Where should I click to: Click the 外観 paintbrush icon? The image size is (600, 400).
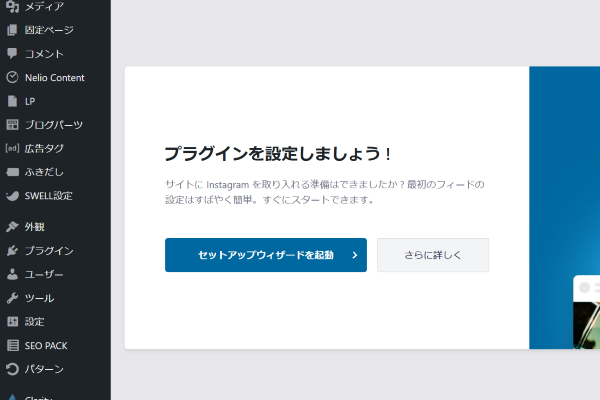click(12, 227)
